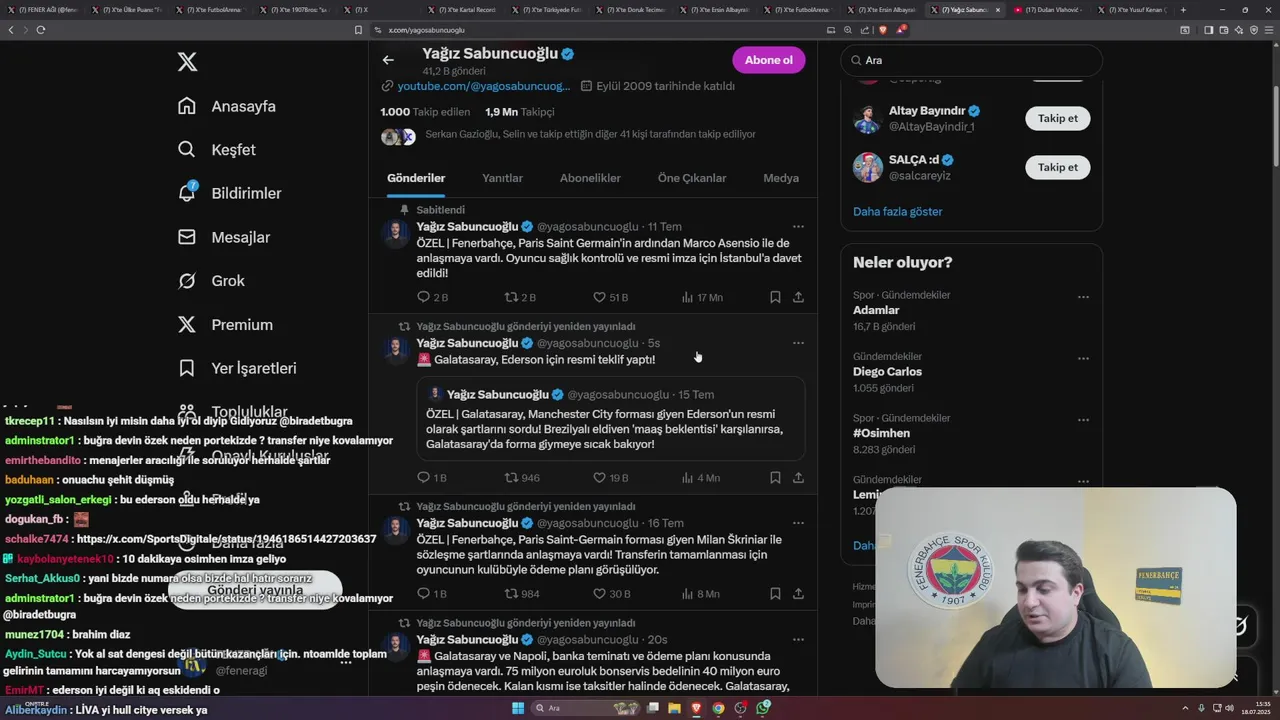
Task: Open the Windows Start menu
Action: [x=518, y=708]
